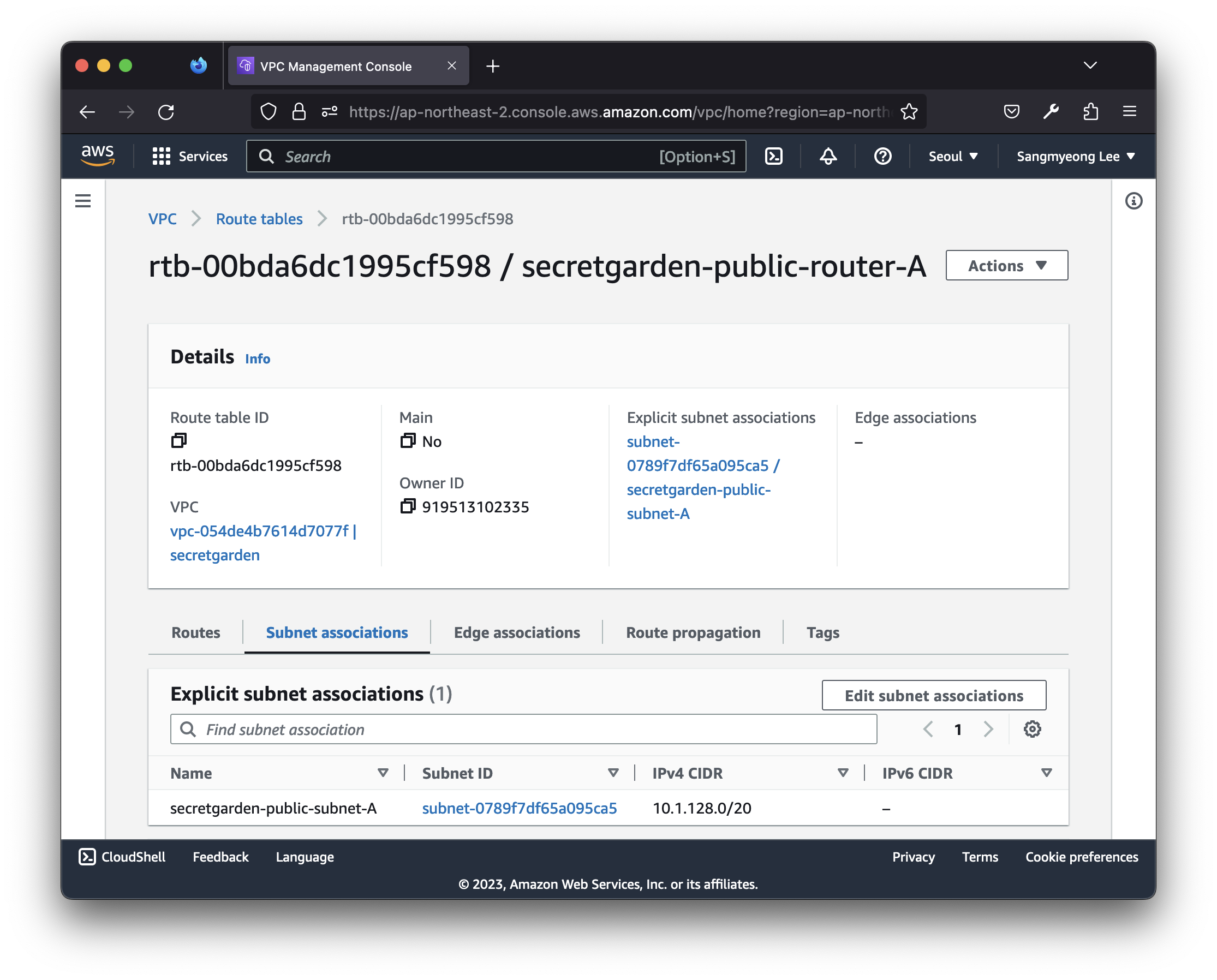Viewport: 1217px width, 980px height.
Task: Click Feedback in the footer
Action: [220, 857]
